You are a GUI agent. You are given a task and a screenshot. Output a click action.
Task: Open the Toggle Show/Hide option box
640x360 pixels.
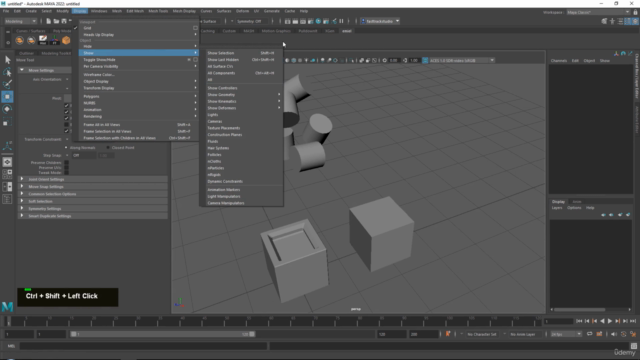coord(195,60)
